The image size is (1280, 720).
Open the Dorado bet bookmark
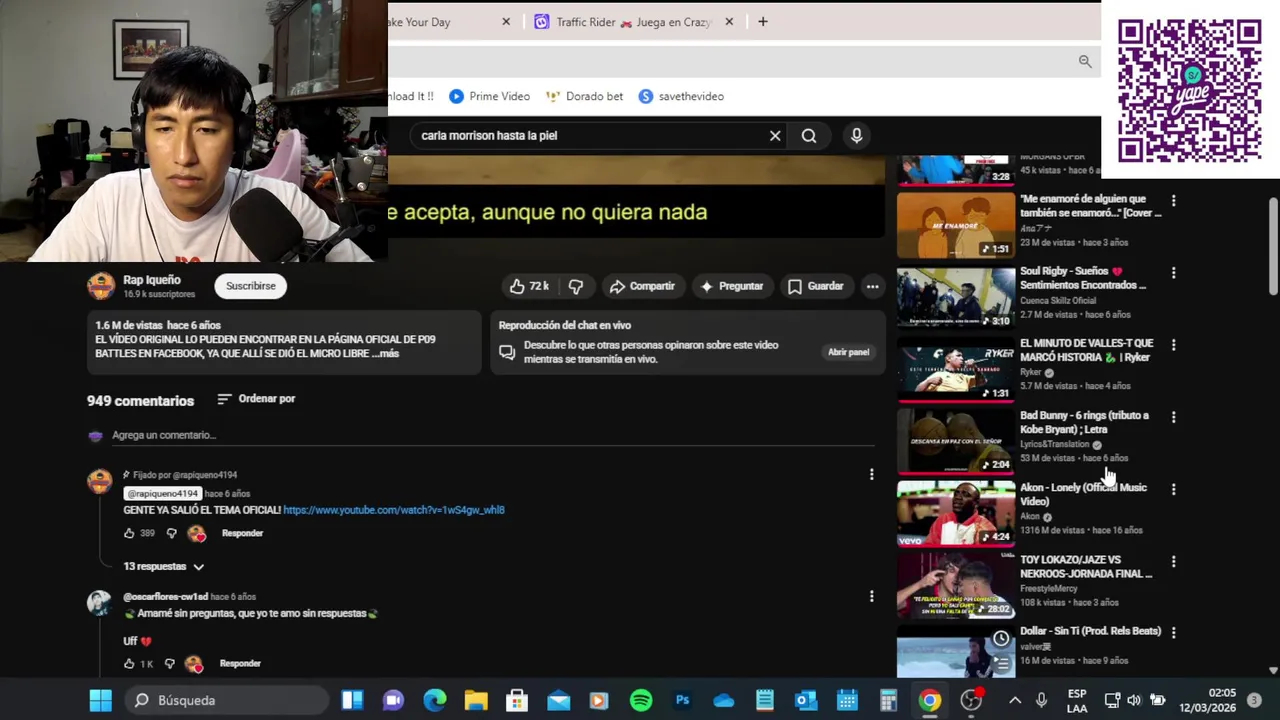584,97
